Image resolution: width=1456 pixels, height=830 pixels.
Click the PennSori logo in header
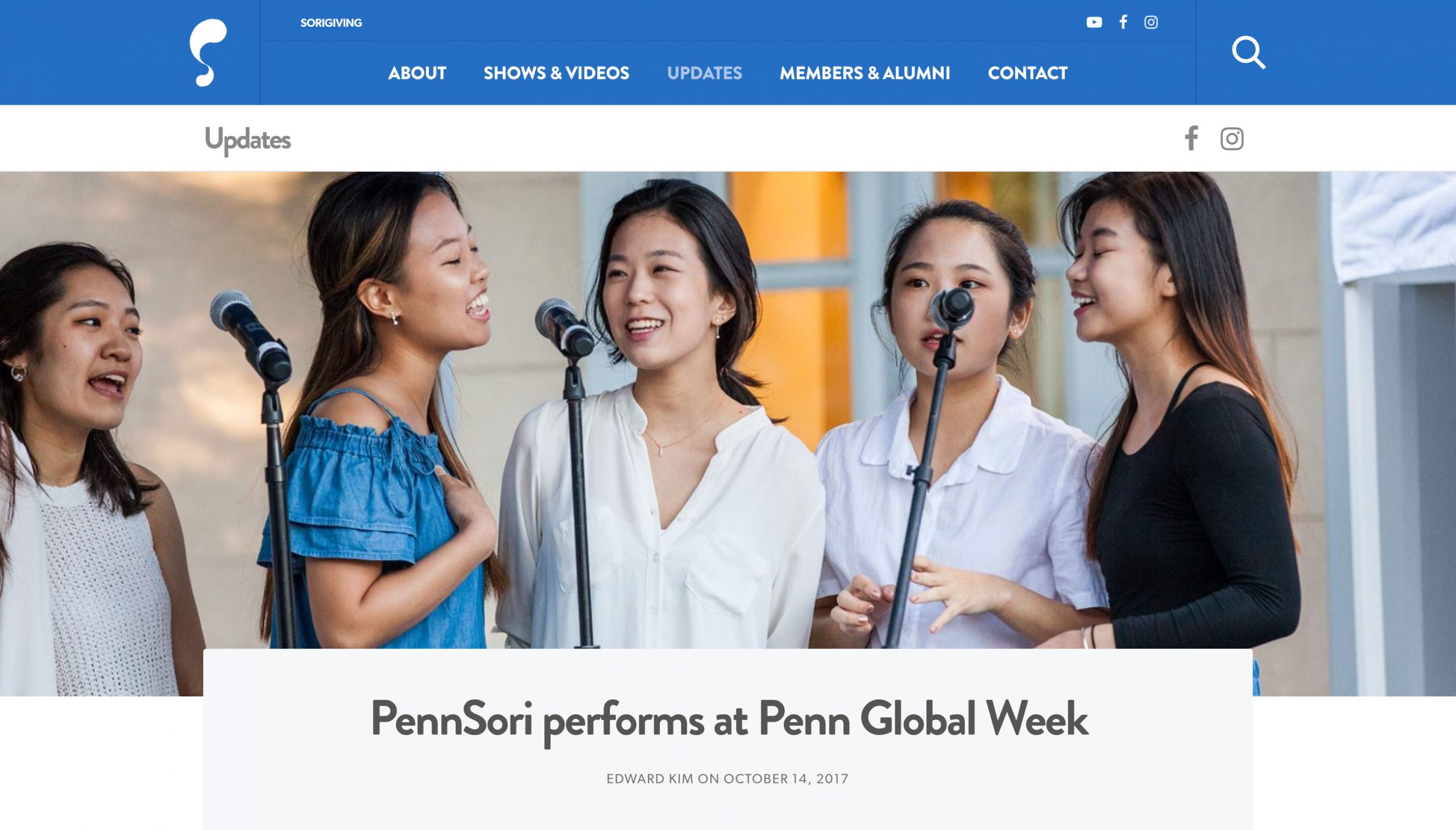[x=208, y=52]
